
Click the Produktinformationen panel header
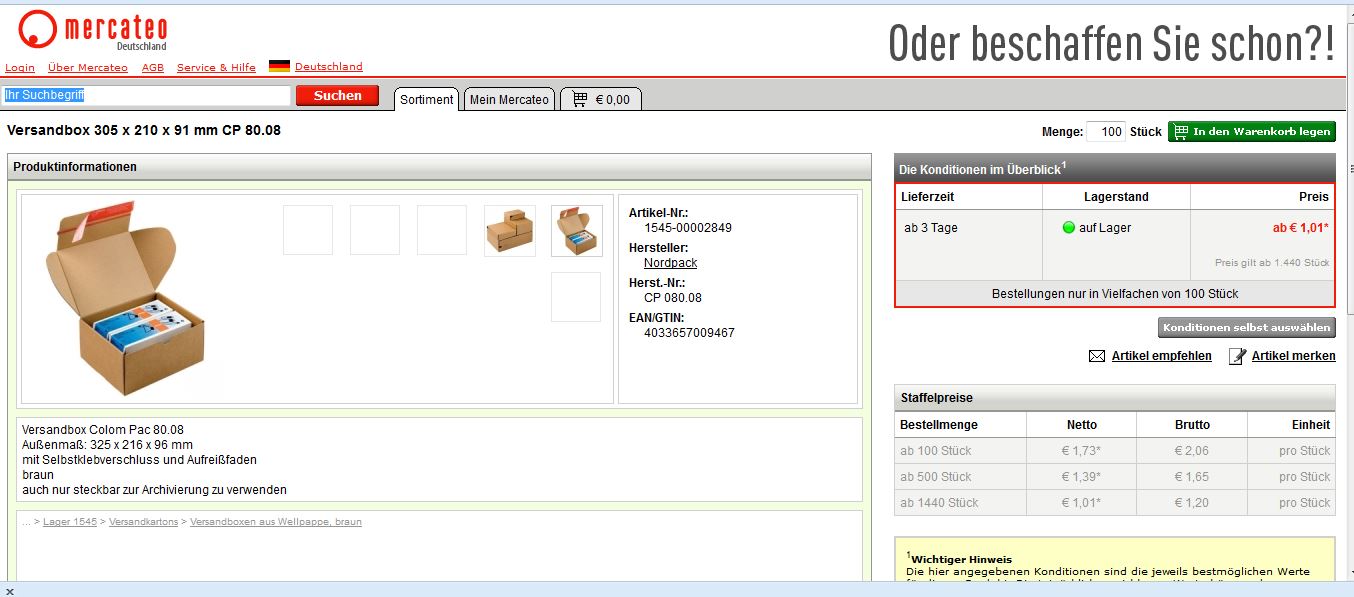[x=440, y=167]
